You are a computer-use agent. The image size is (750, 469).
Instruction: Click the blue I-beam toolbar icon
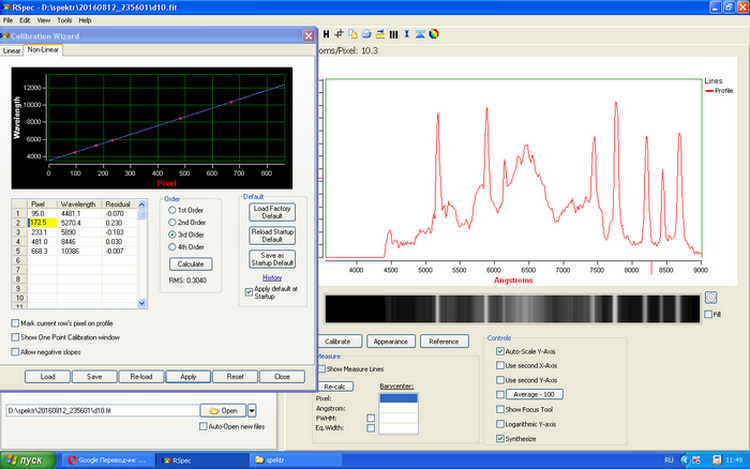pyautogui.click(x=407, y=34)
